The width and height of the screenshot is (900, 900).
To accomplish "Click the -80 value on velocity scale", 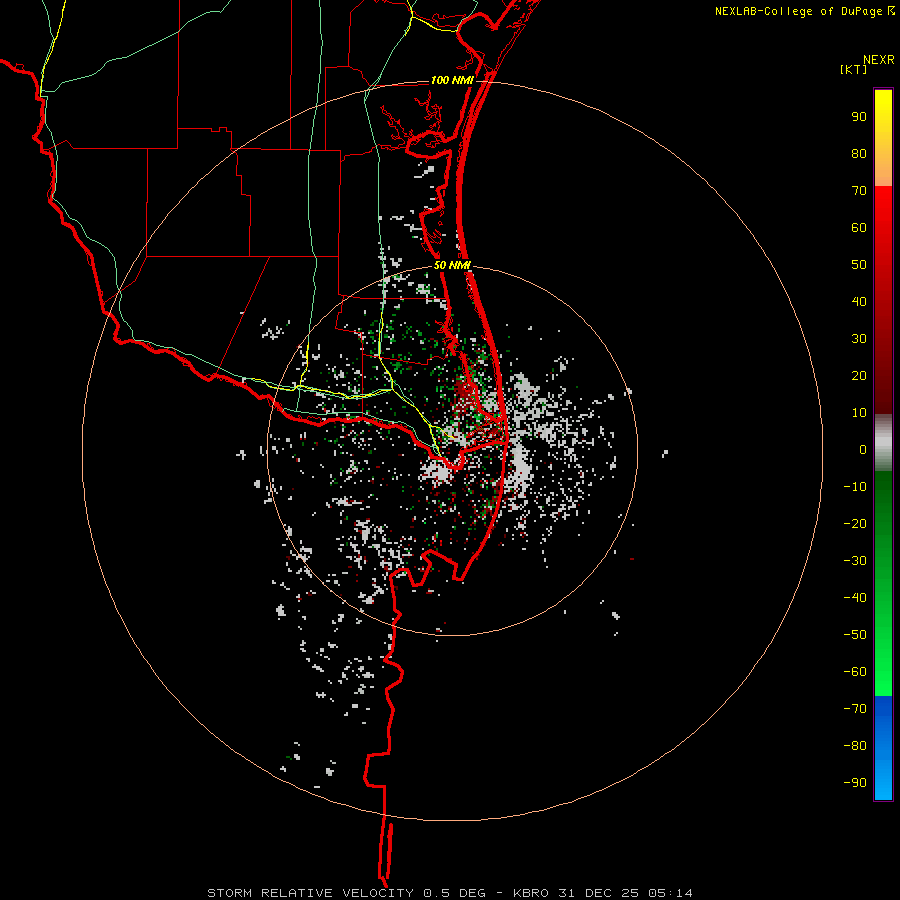I will [855, 746].
